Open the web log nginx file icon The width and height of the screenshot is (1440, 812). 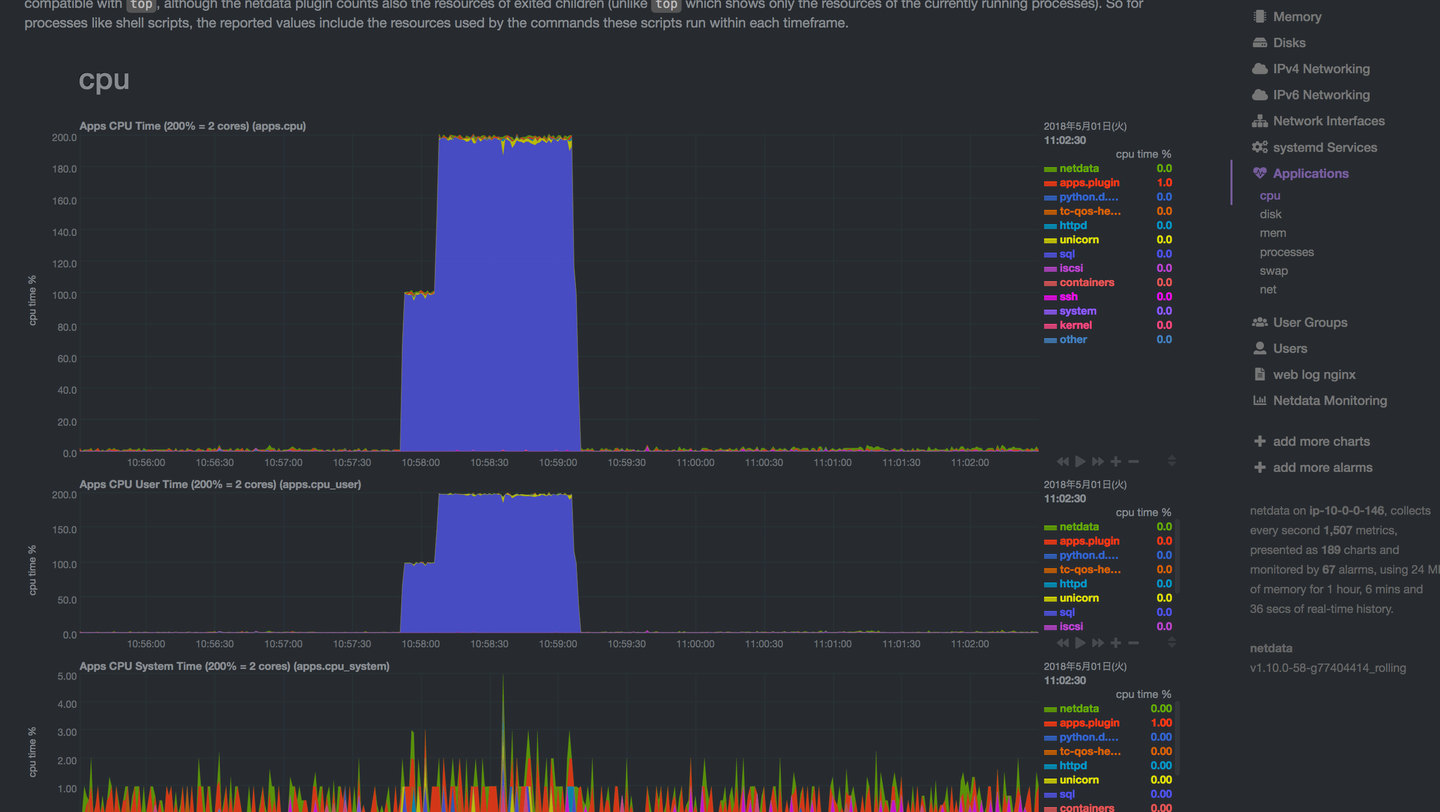pyautogui.click(x=1259, y=374)
